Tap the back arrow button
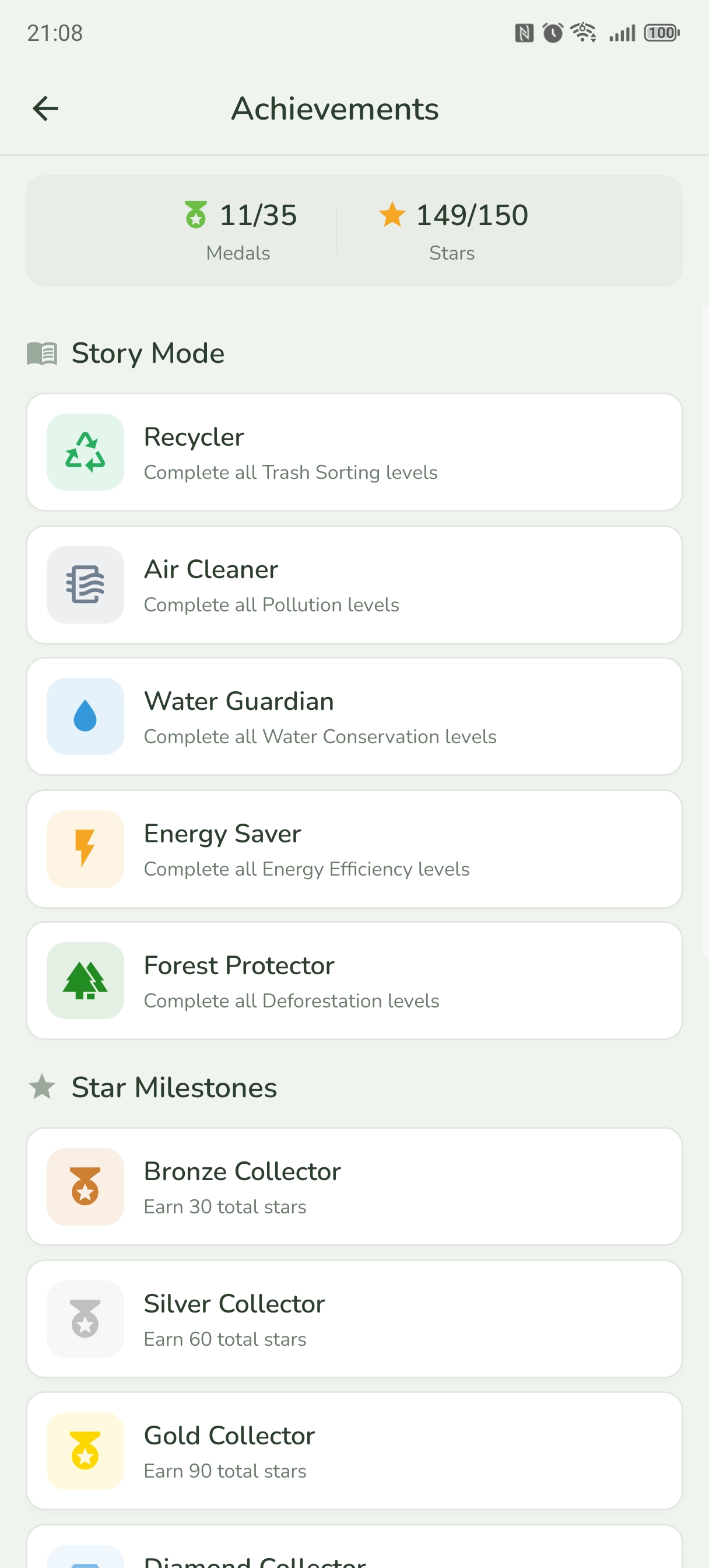The width and height of the screenshot is (709, 1568). coord(45,109)
